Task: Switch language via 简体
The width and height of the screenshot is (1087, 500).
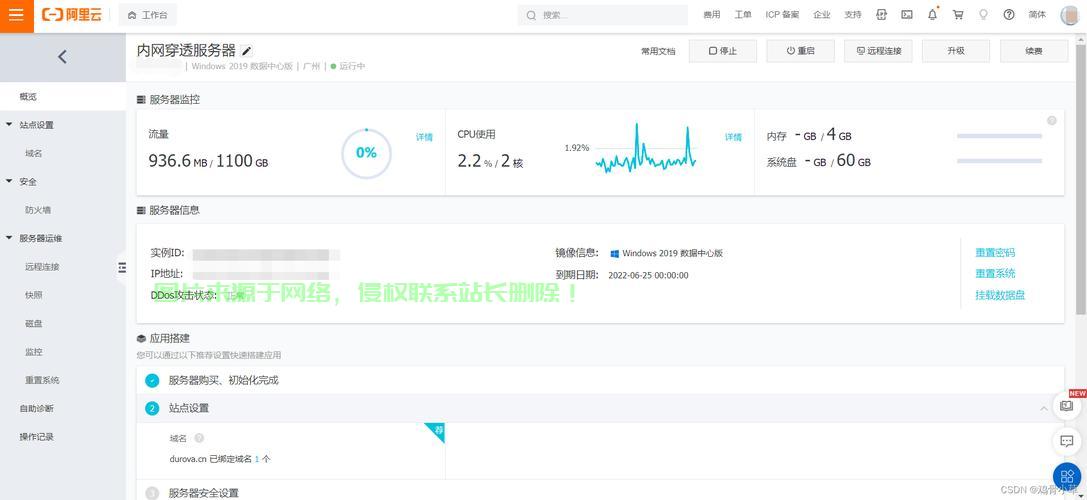Action: tap(1037, 15)
